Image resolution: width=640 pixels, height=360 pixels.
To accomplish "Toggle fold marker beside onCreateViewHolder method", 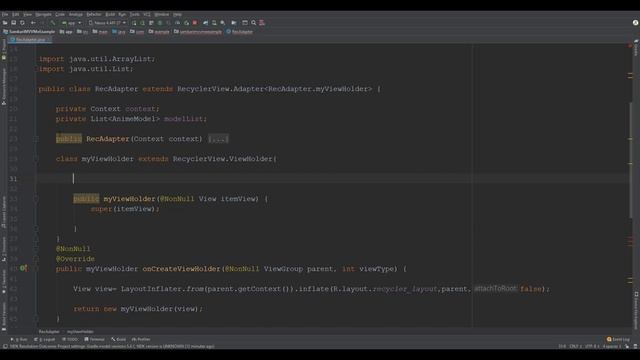I will tap(36, 269).
